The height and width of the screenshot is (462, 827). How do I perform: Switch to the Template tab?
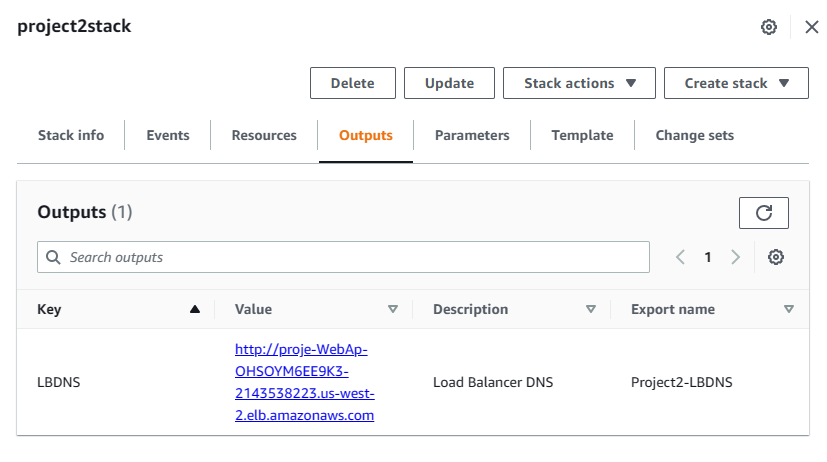click(582, 136)
